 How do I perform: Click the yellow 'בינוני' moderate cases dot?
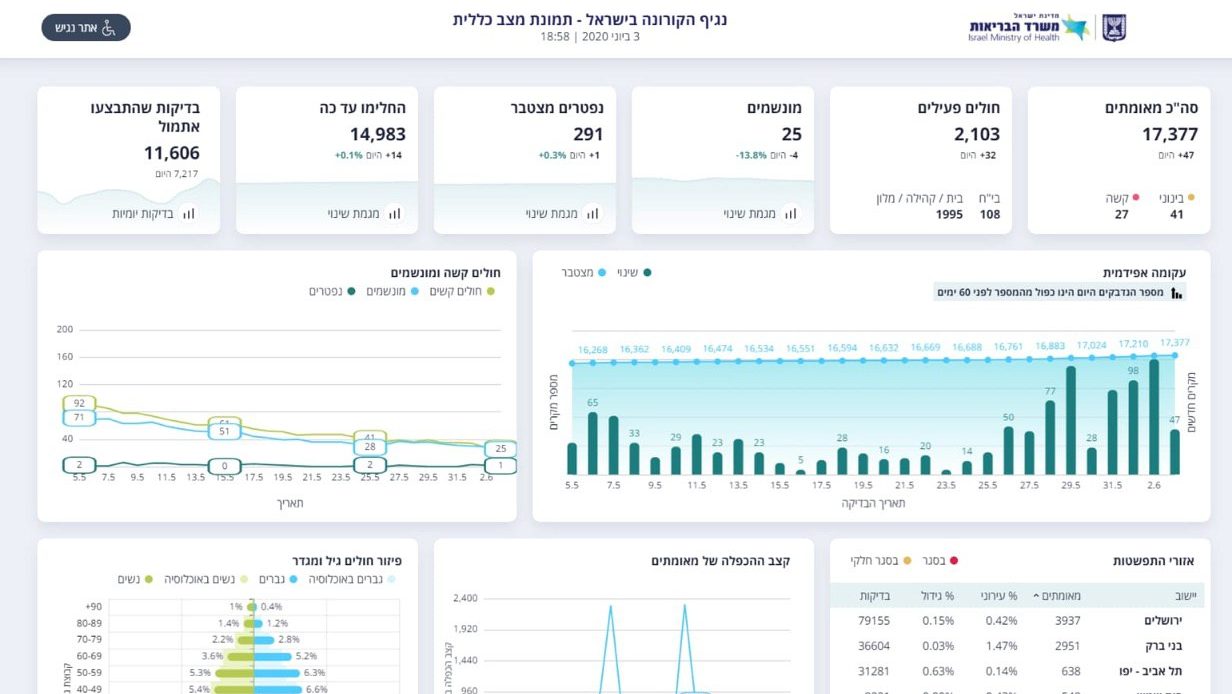1190,198
